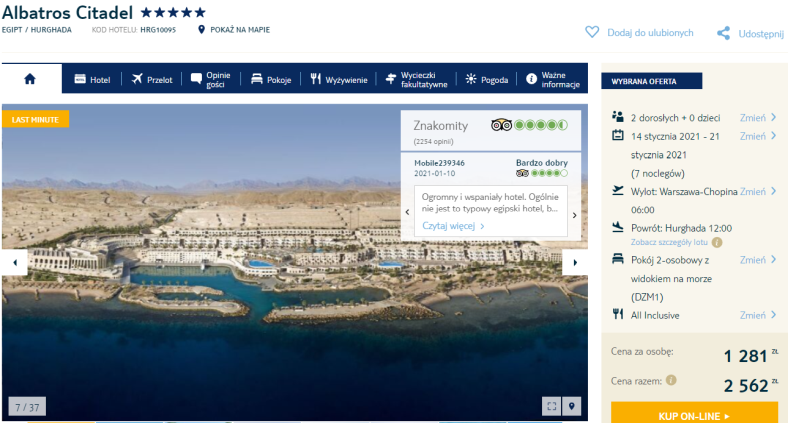Click Czytaj więcej in review

click(x=453, y=226)
